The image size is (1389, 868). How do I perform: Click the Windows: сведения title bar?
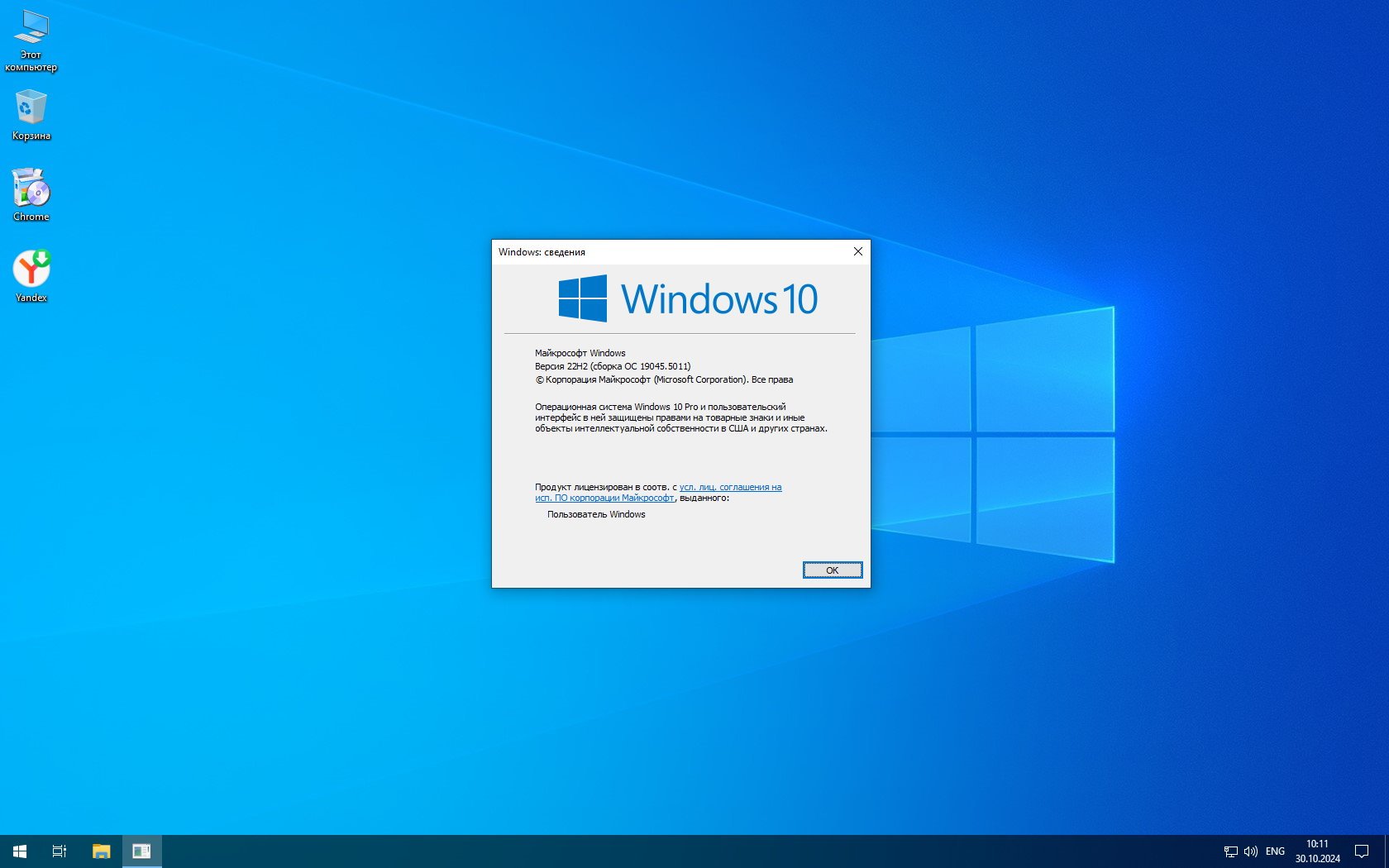tap(661, 252)
